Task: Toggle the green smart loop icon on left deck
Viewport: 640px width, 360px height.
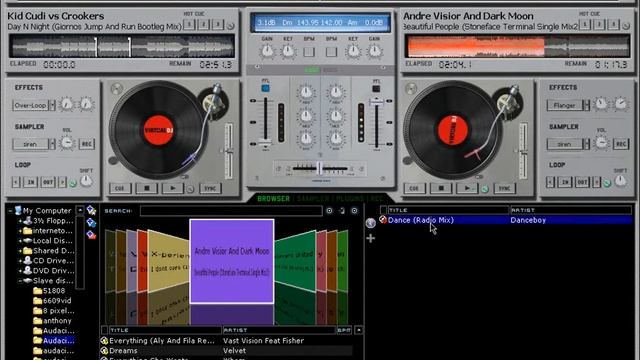Action: click(73, 183)
